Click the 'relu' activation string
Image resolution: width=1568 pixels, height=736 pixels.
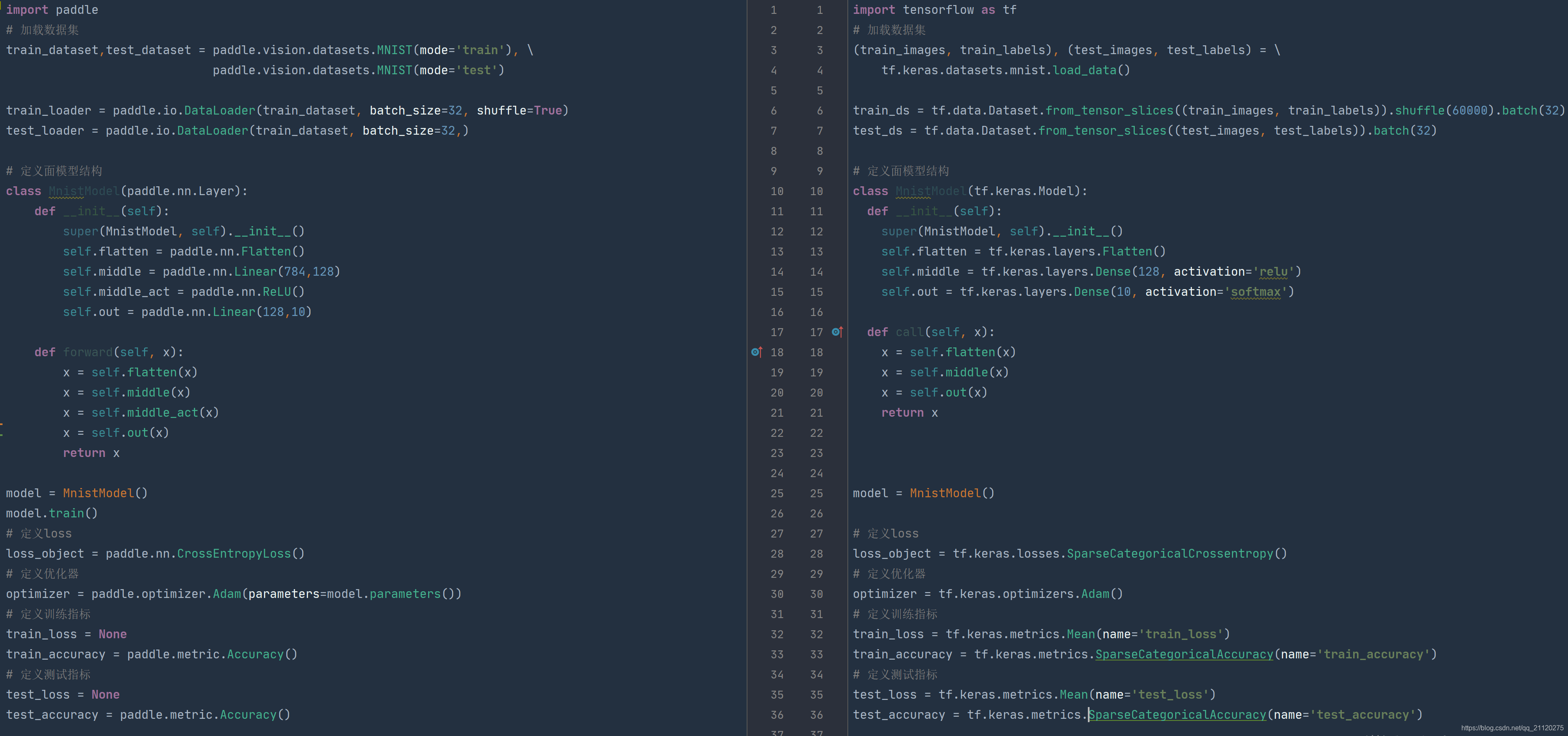click(x=1273, y=271)
